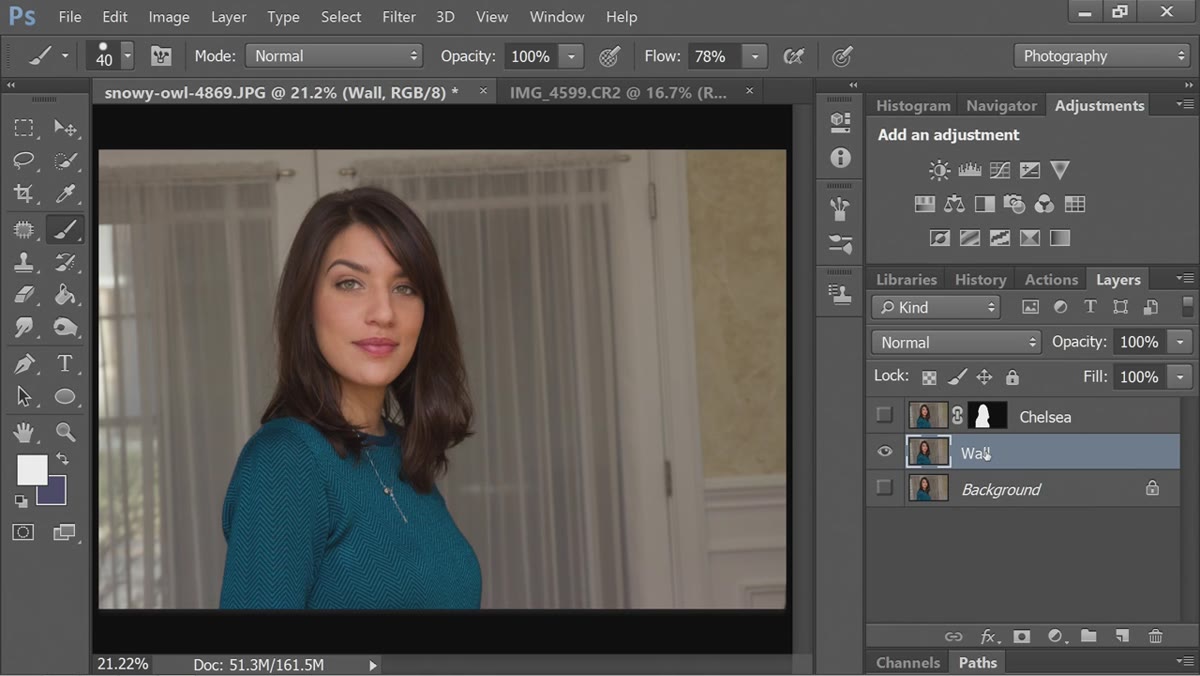The height and width of the screenshot is (676, 1200).
Task: Toggle pressure for size button
Action: 843,56
